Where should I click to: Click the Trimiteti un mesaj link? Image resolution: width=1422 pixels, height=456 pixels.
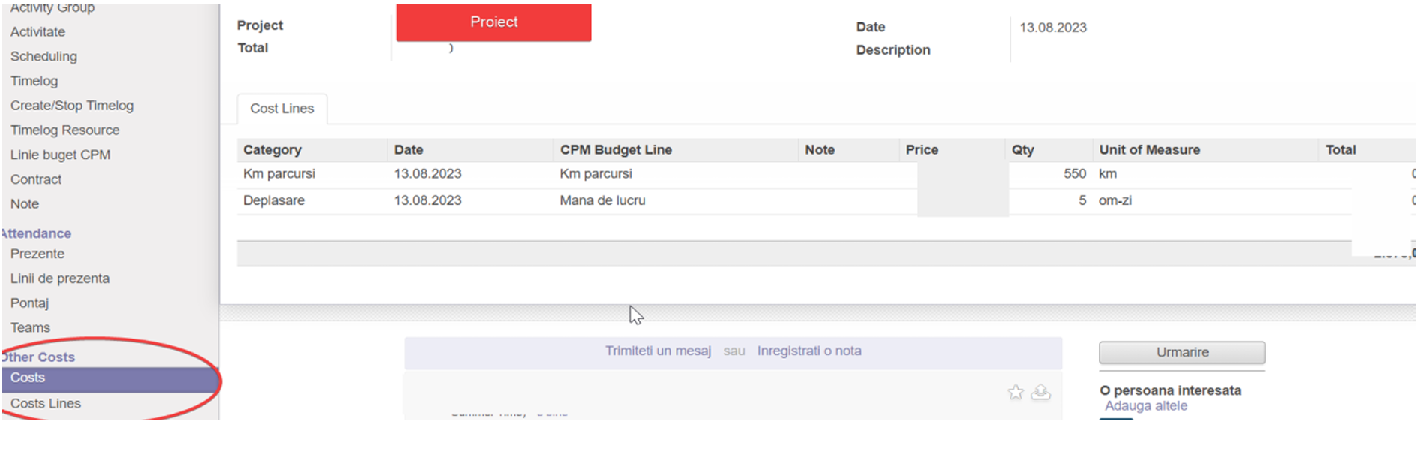657,351
